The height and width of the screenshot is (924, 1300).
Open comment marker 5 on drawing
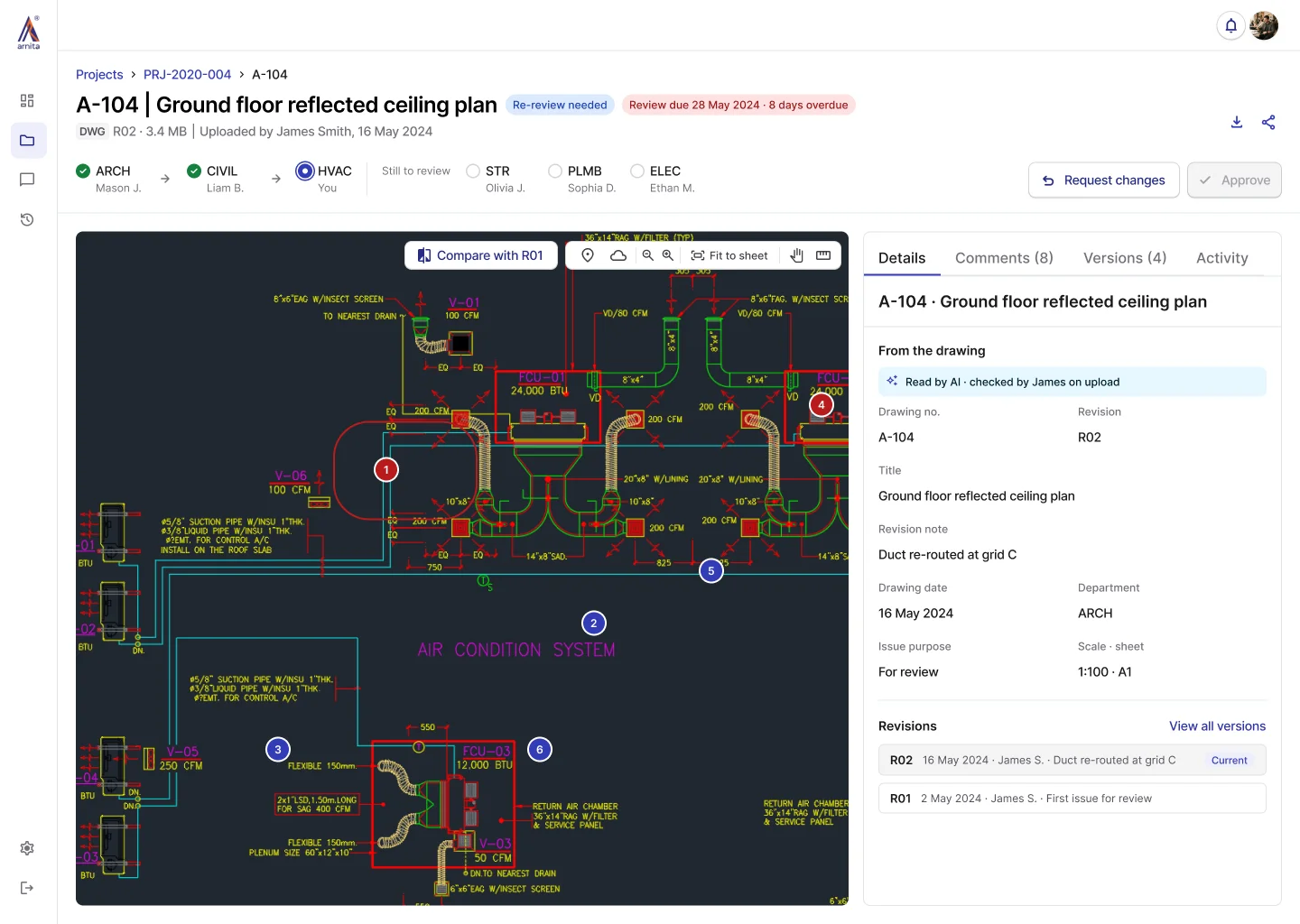coord(711,571)
